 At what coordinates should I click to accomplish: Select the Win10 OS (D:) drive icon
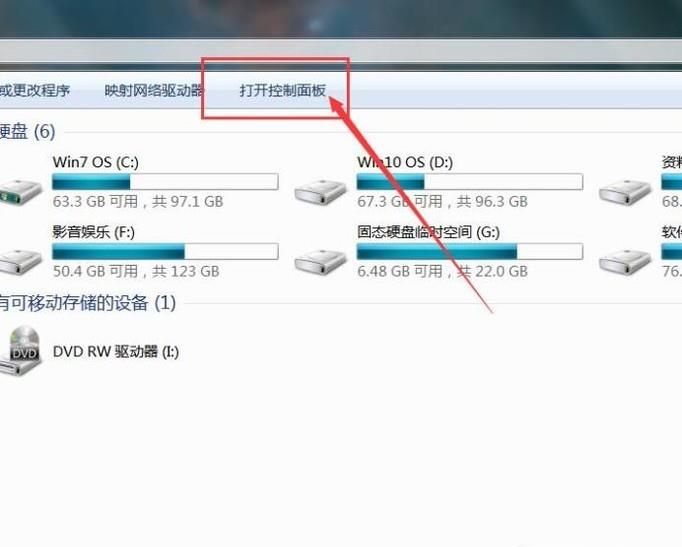[321, 192]
